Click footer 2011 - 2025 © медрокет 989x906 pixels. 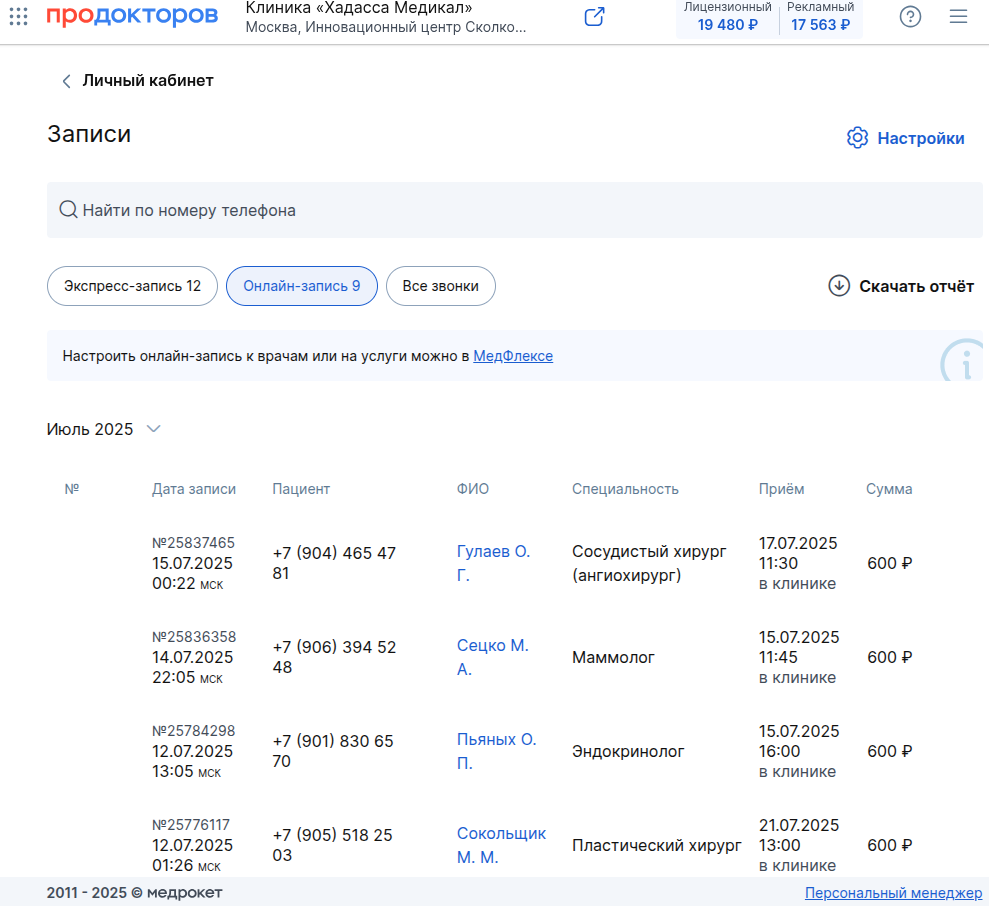point(134,893)
